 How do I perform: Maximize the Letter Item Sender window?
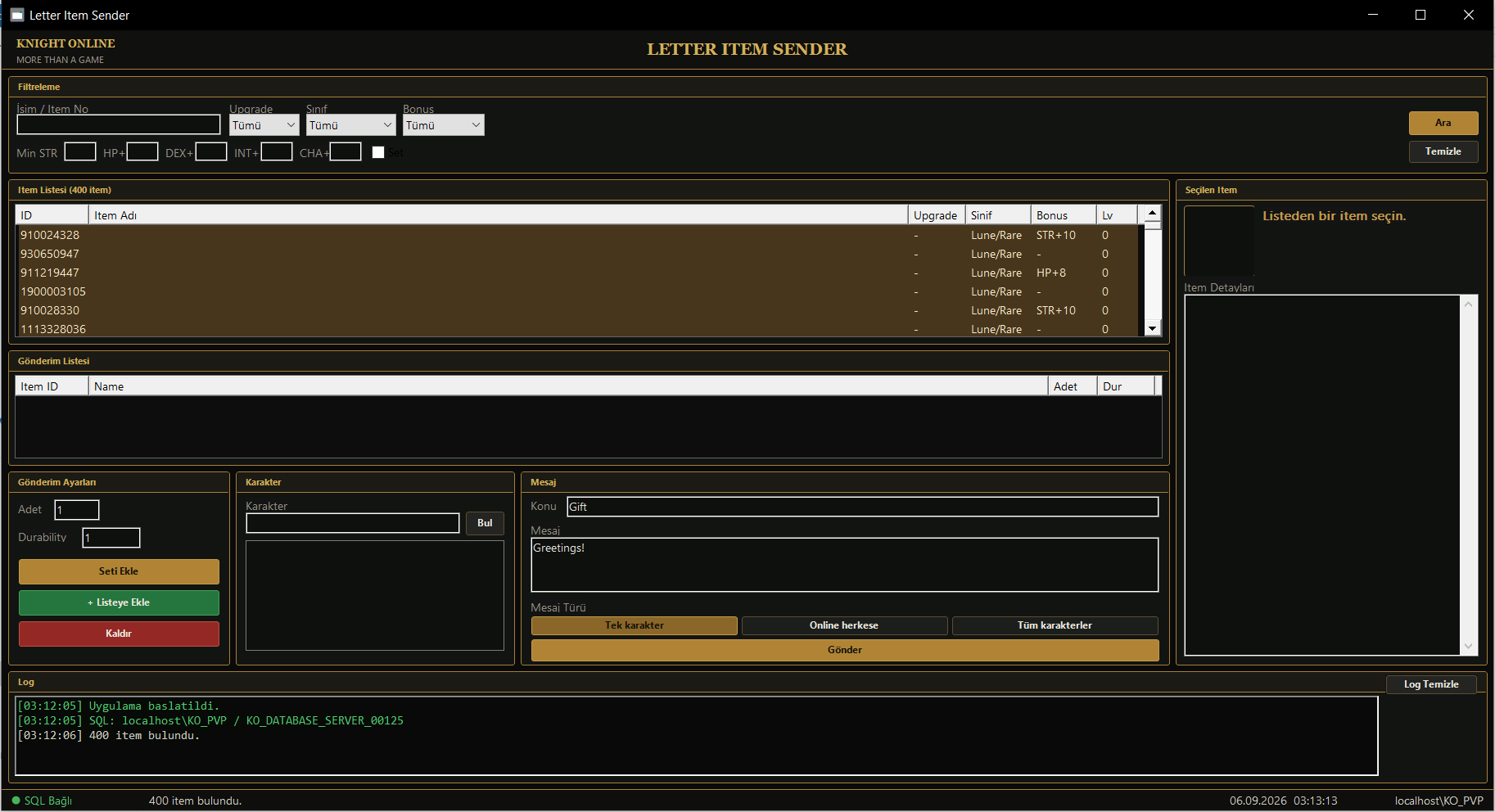1420,15
